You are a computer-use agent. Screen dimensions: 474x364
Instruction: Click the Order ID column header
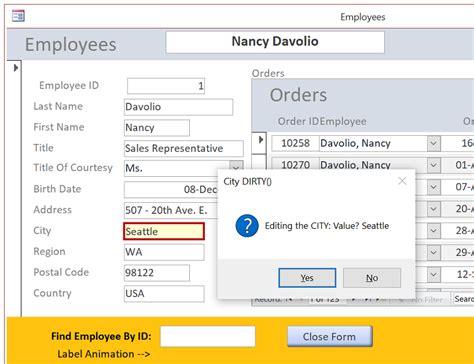click(x=298, y=121)
